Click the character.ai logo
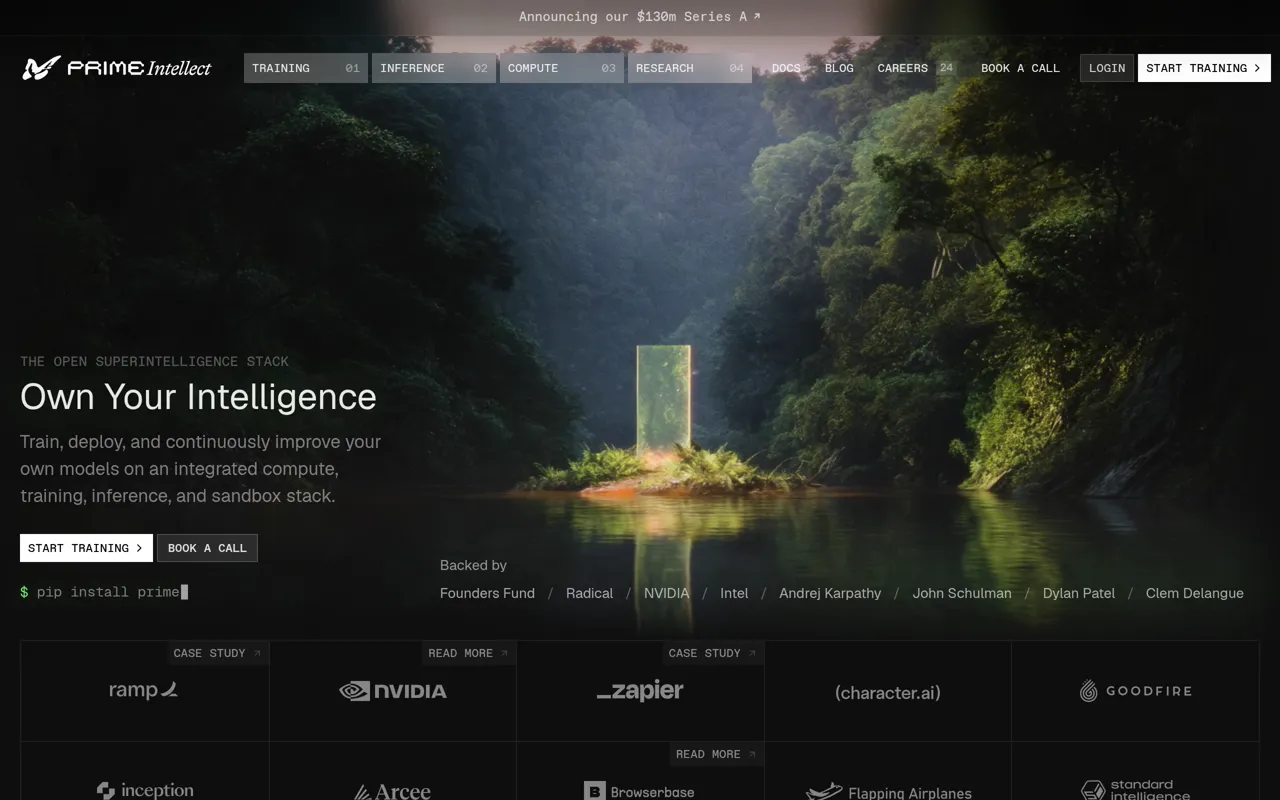Image resolution: width=1280 pixels, height=800 pixels. 888,692
